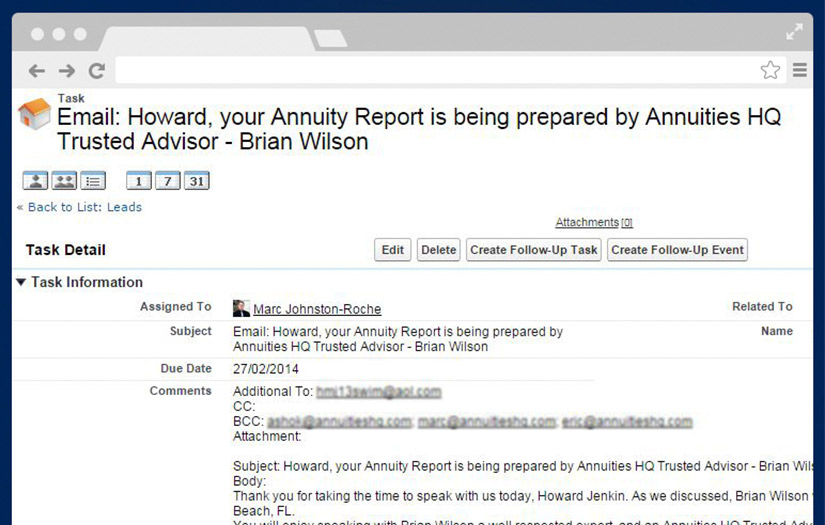The width and height of the screenshot is (825, 525).
Task: Click the page title beginning 'Email: Howard'
Action: click(x=419, y=129)
